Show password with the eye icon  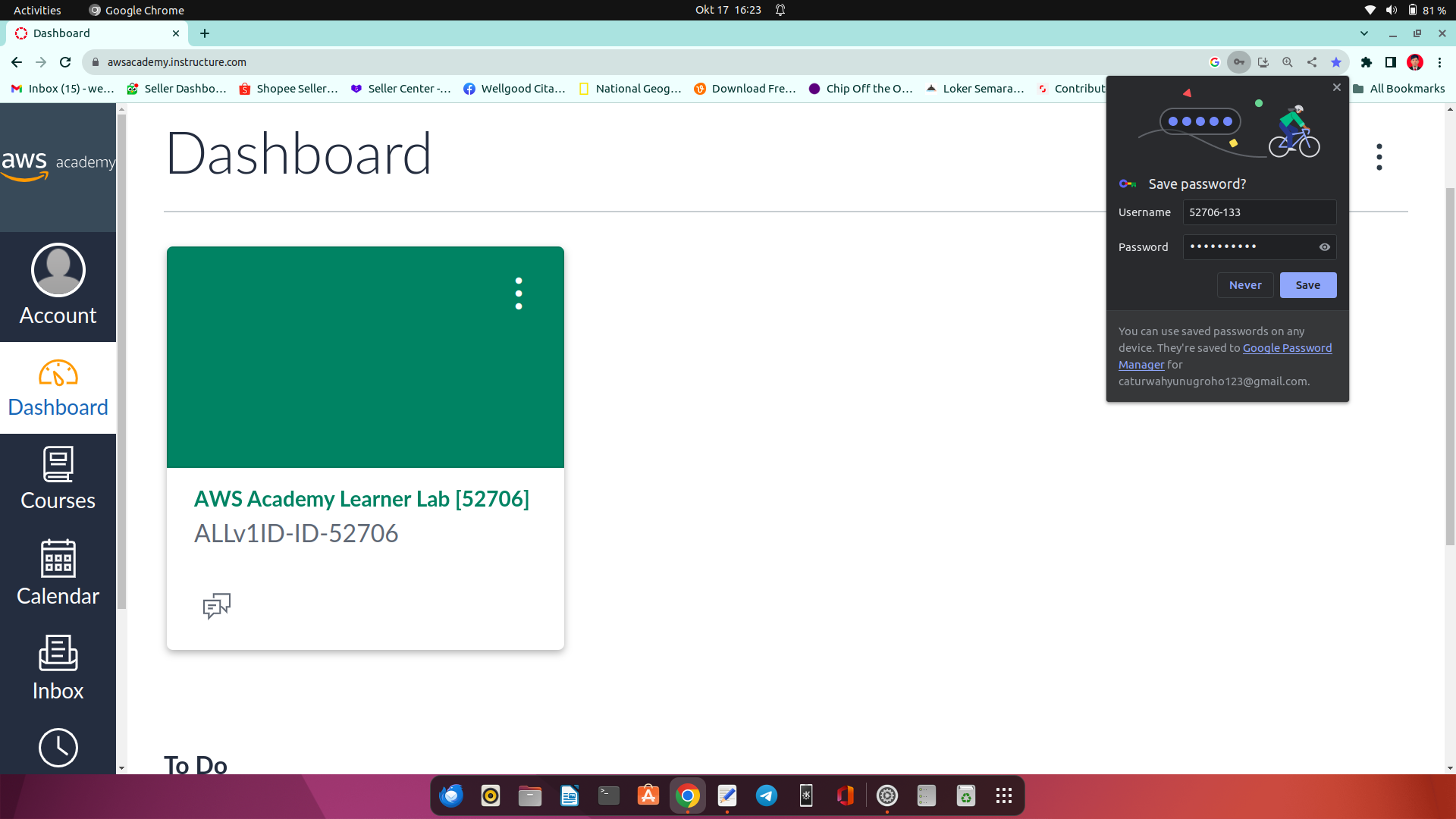pyautogui.click(x=1324, y=247)
